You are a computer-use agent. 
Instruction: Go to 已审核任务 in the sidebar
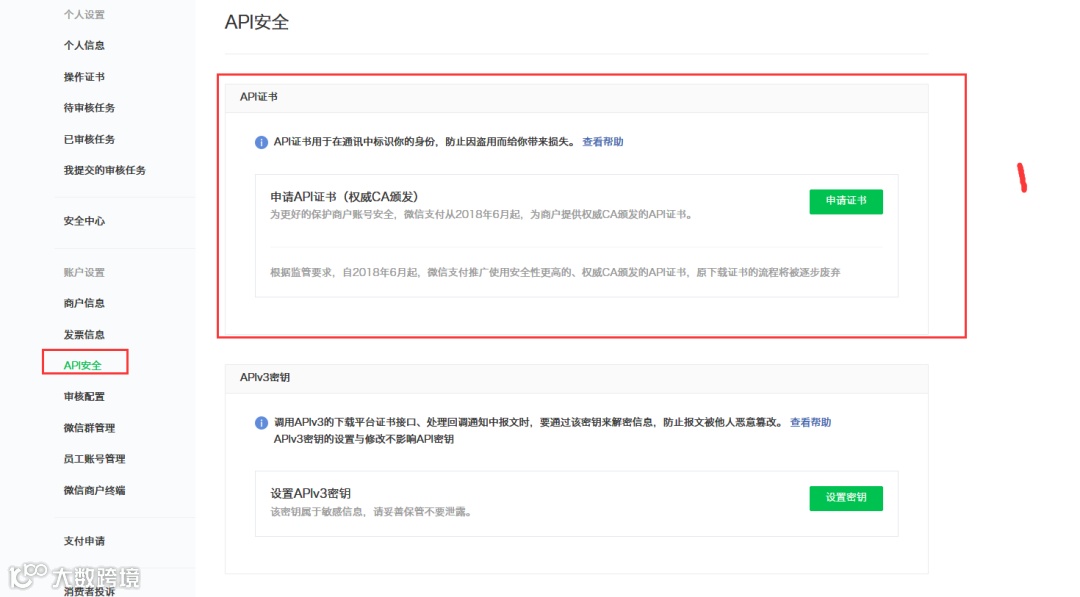coord(89,140)
